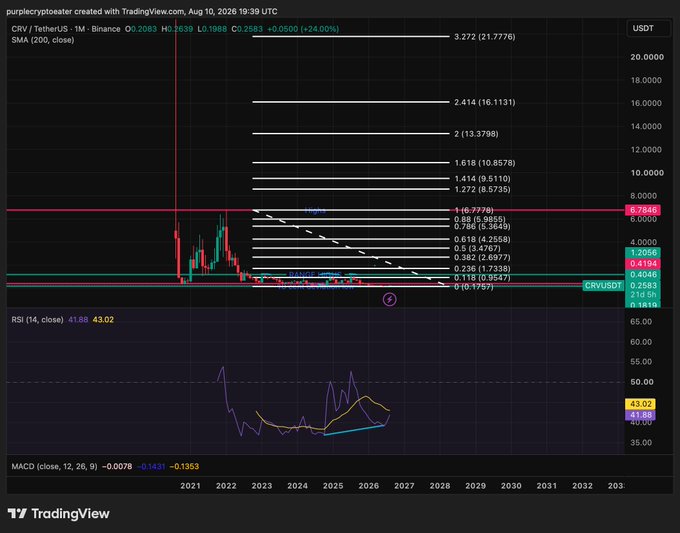Click the red 6.7846 price label

coord(643,210)
